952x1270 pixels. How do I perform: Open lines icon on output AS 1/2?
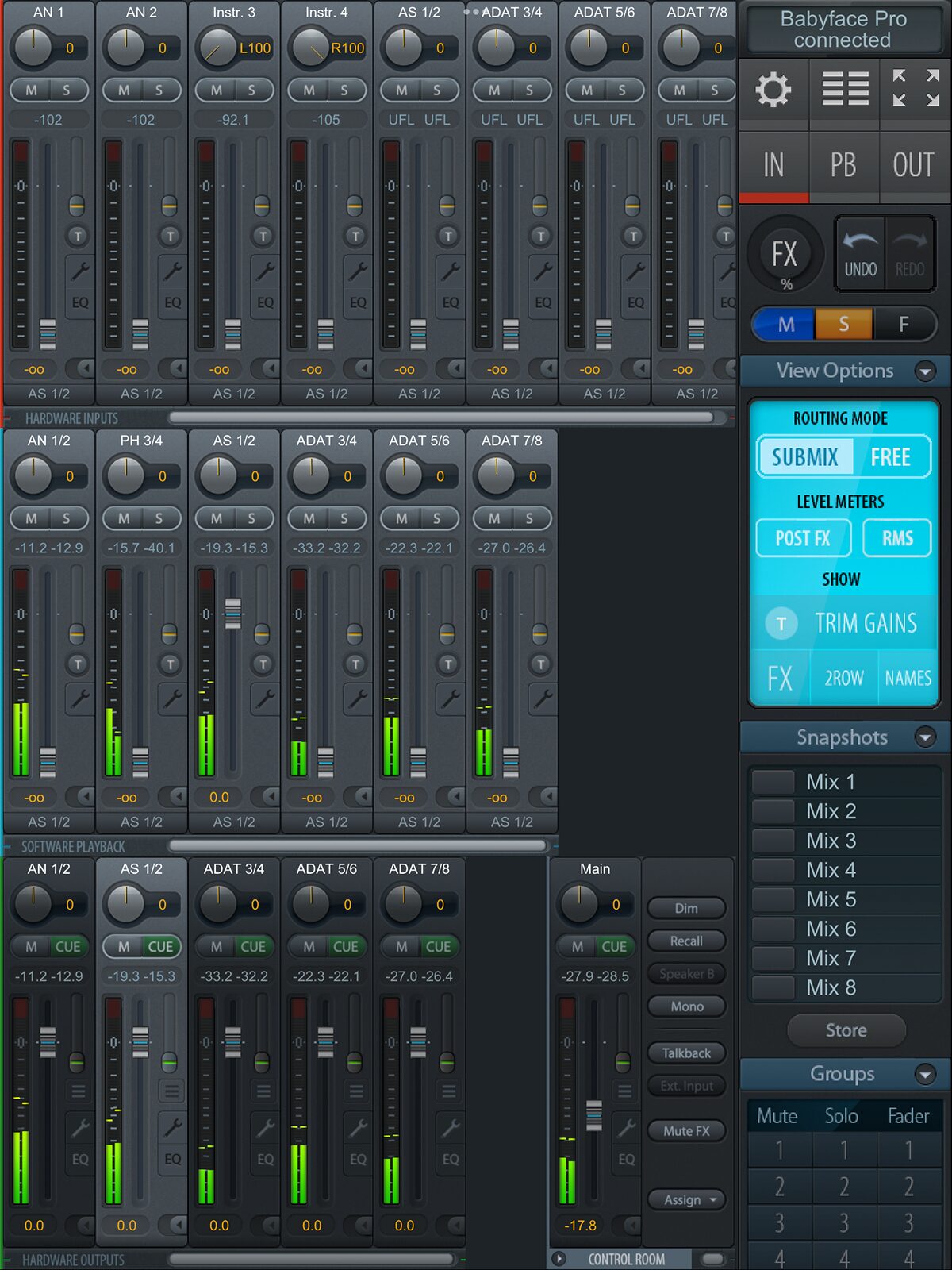[x=171, y=1092]
